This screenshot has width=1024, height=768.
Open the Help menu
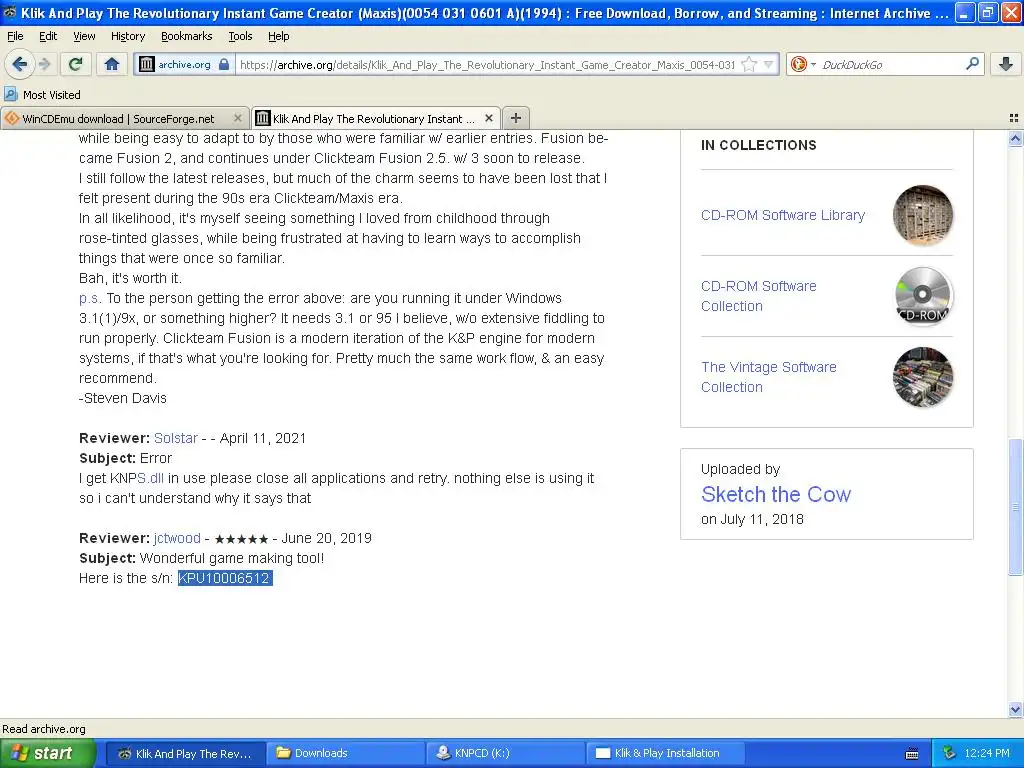[x=279, y=37]
